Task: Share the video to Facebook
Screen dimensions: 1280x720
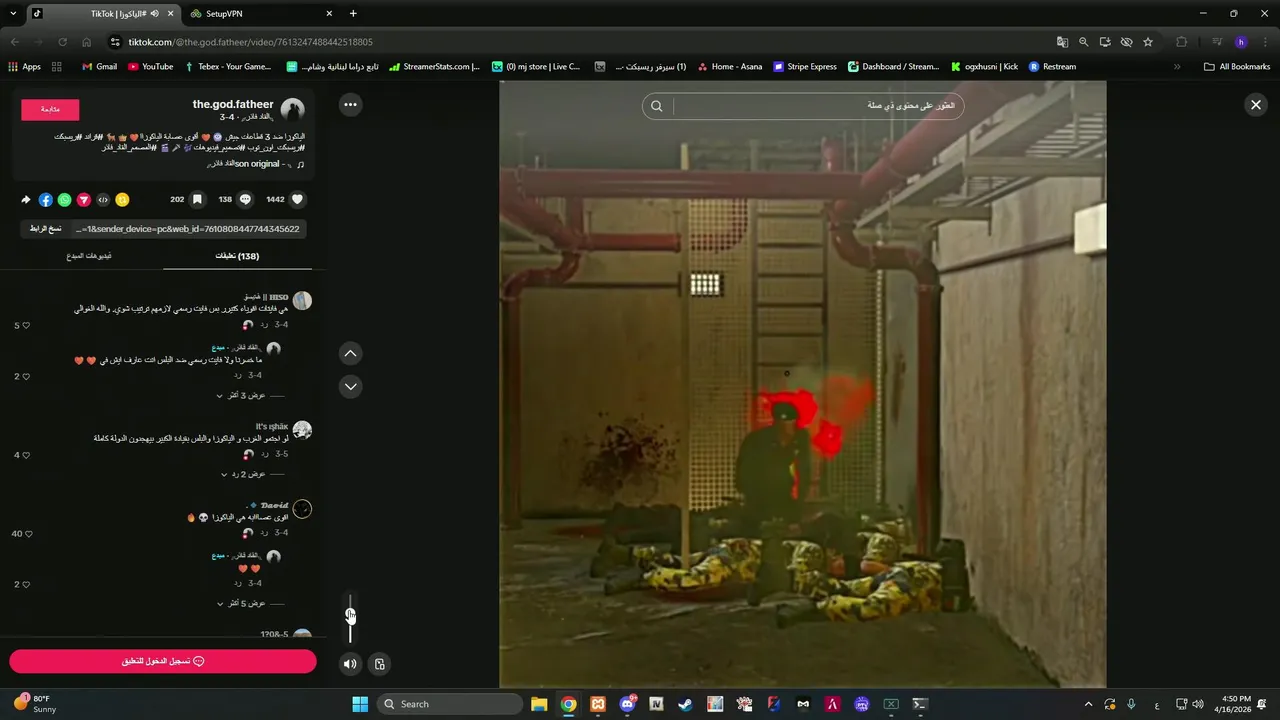Action: (46, 200)
